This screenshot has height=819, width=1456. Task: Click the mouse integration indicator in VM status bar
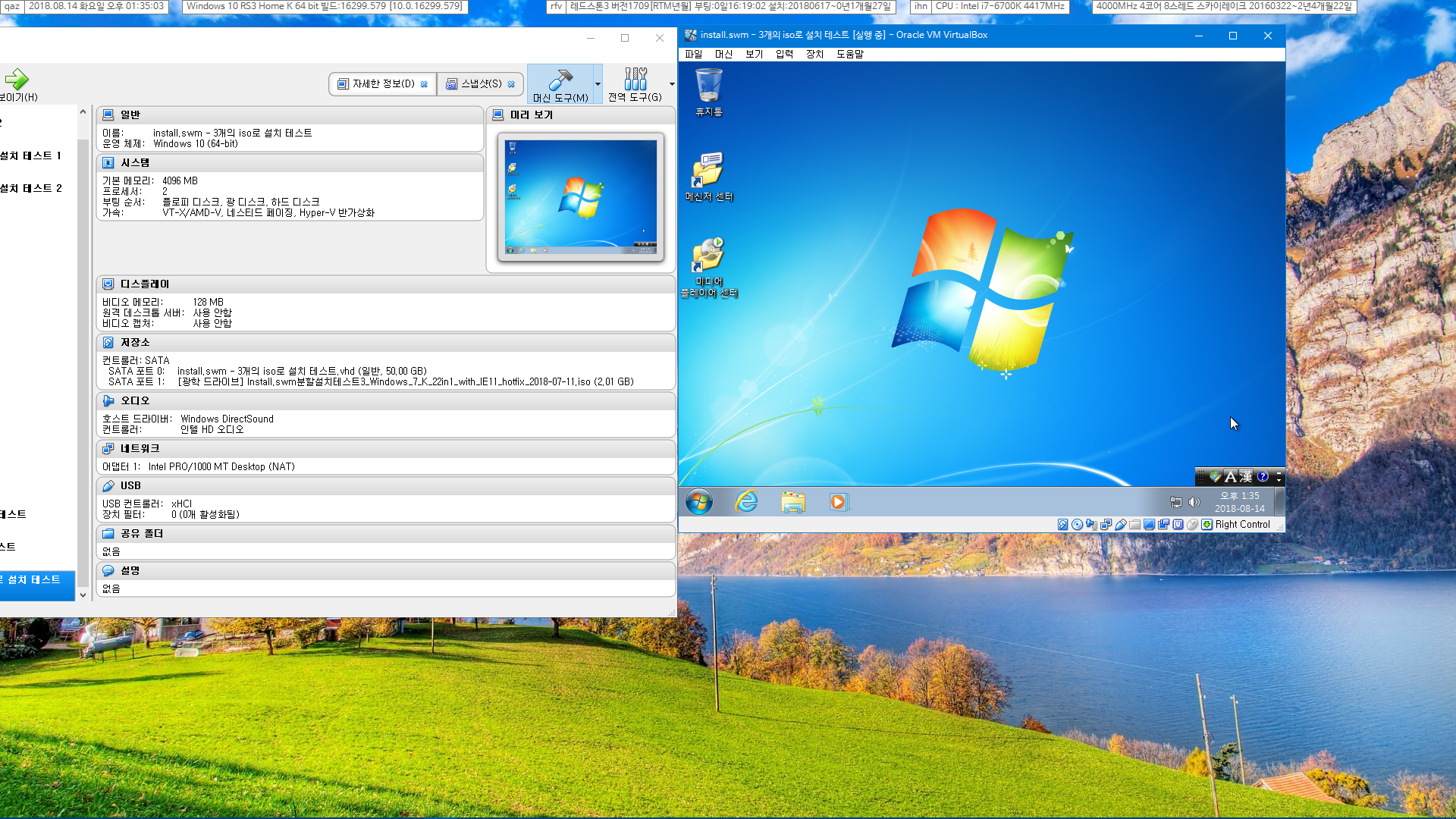(x=1192, y=524)
